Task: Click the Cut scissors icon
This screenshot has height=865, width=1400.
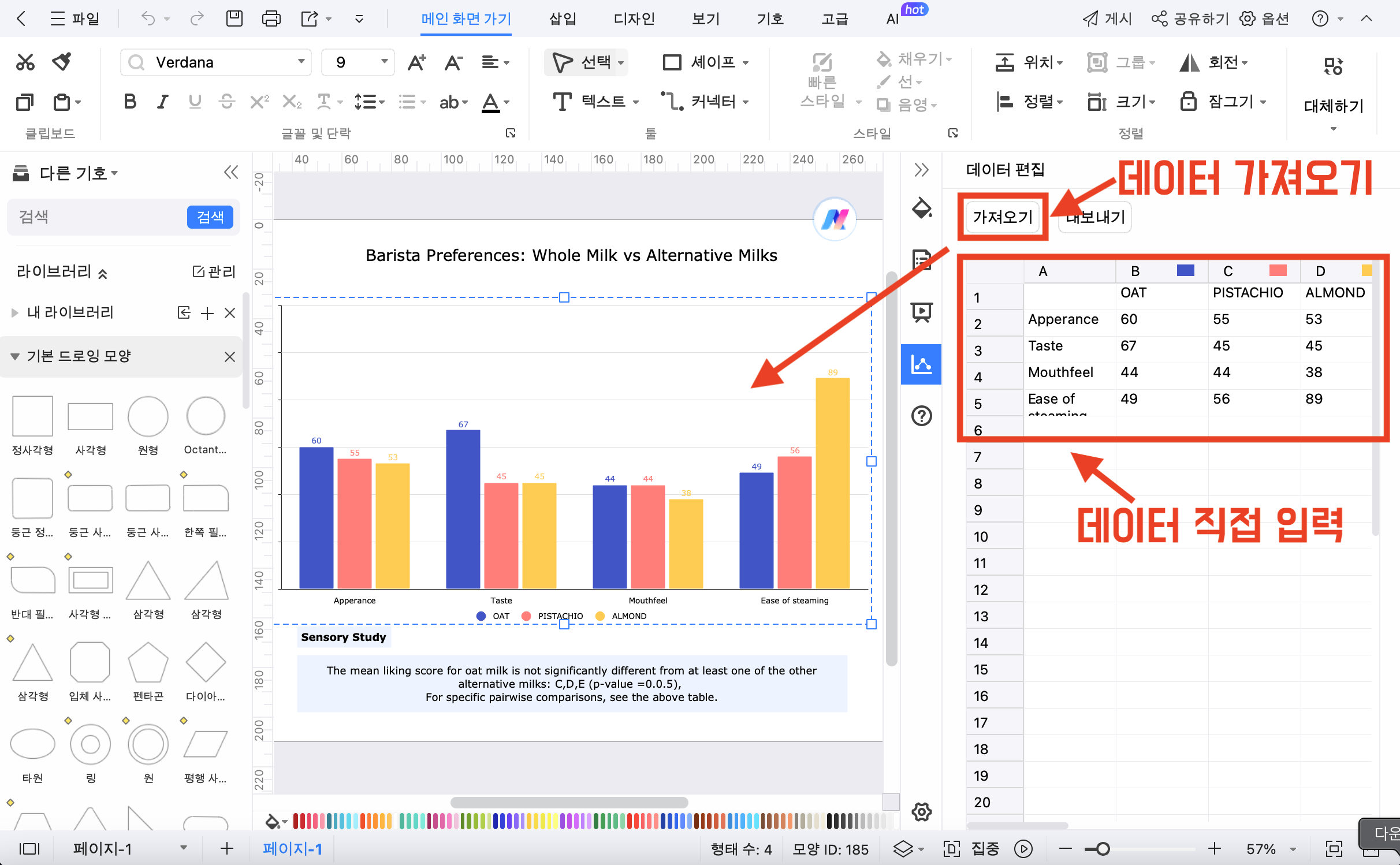Action: (25, 62)
